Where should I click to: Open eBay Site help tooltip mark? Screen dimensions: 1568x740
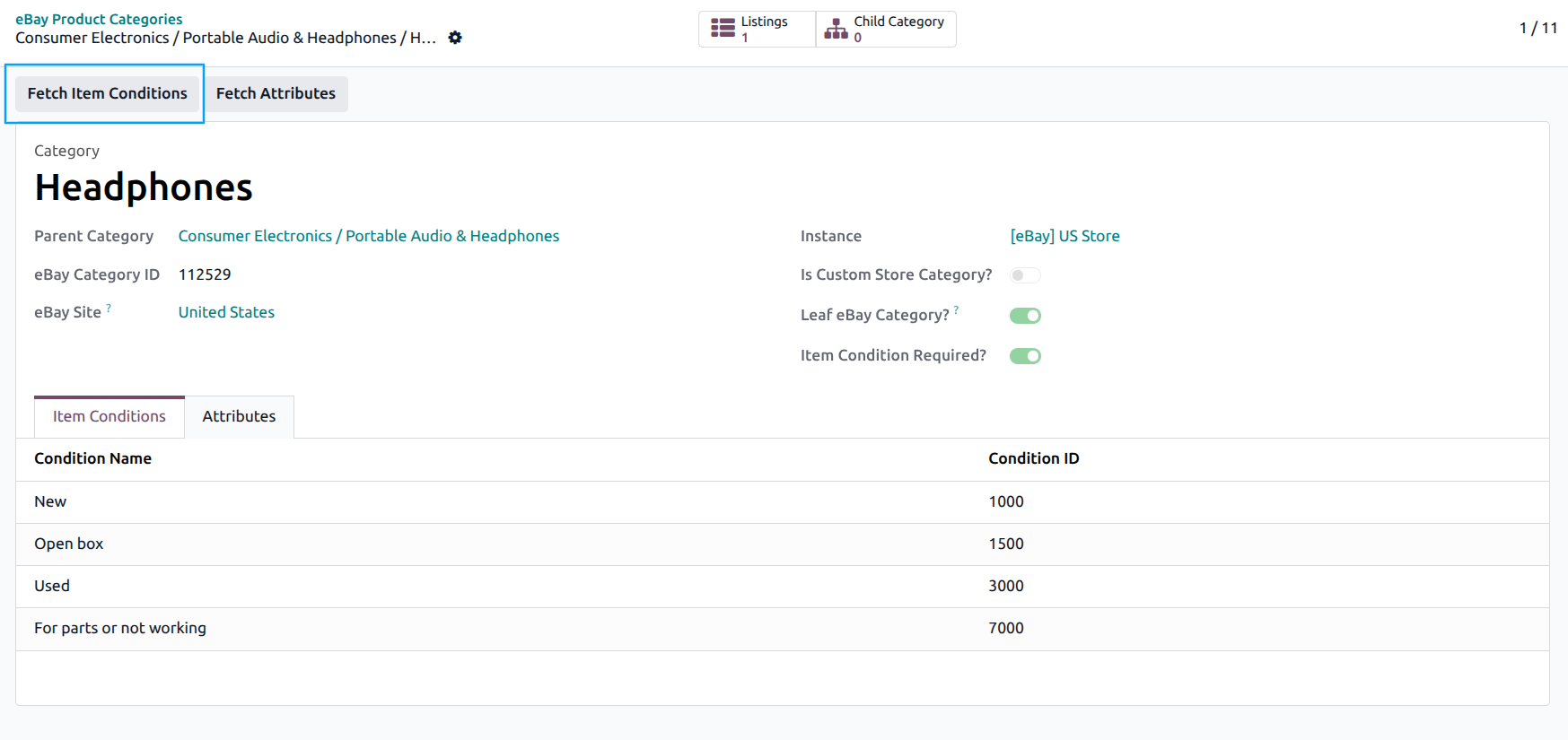(109, 308)
